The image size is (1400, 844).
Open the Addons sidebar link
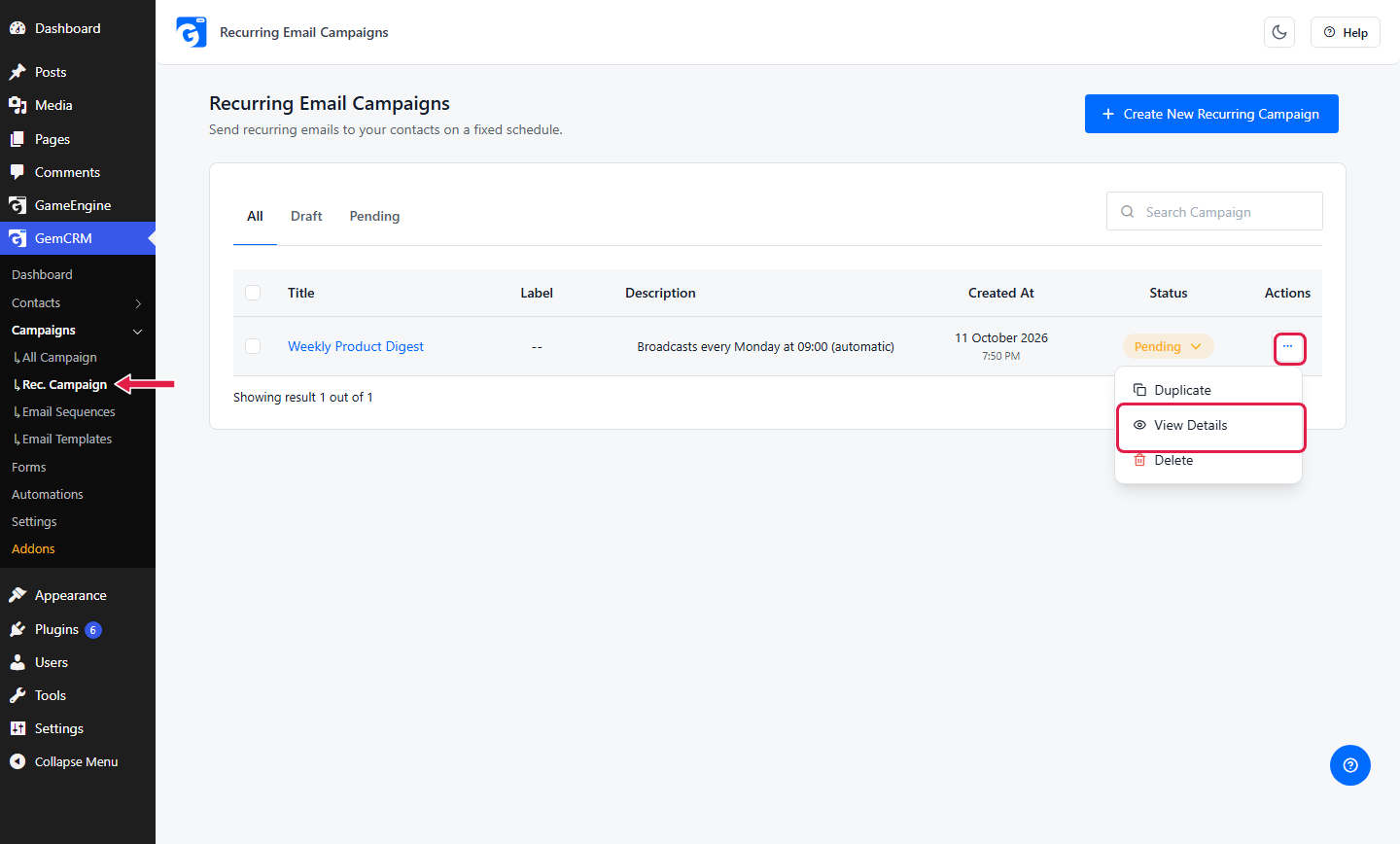(33, 549)
